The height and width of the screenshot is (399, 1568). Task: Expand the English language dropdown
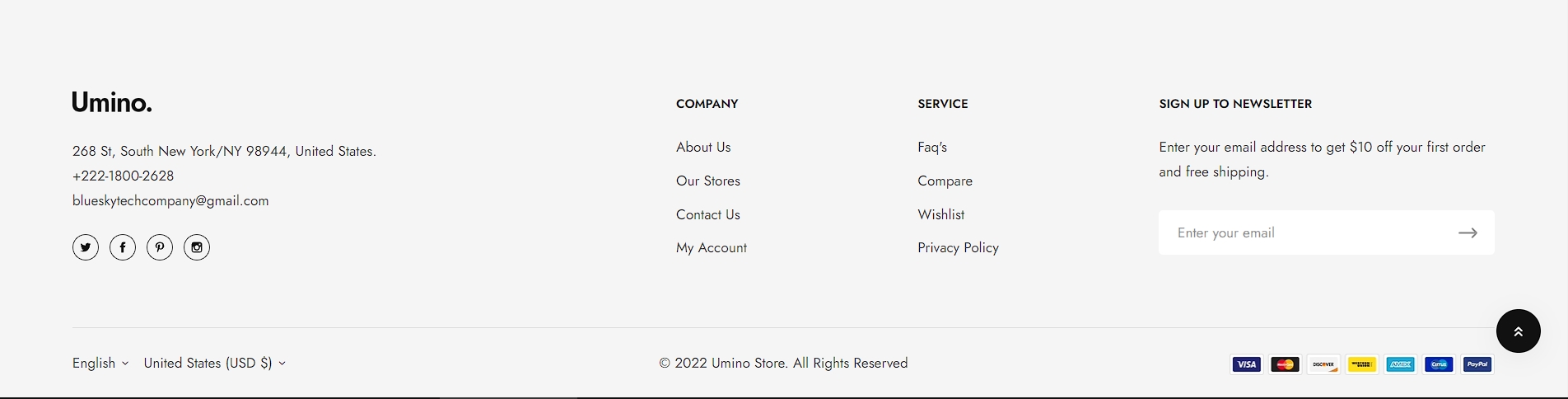pyautogui.click(x=100, y=364)
